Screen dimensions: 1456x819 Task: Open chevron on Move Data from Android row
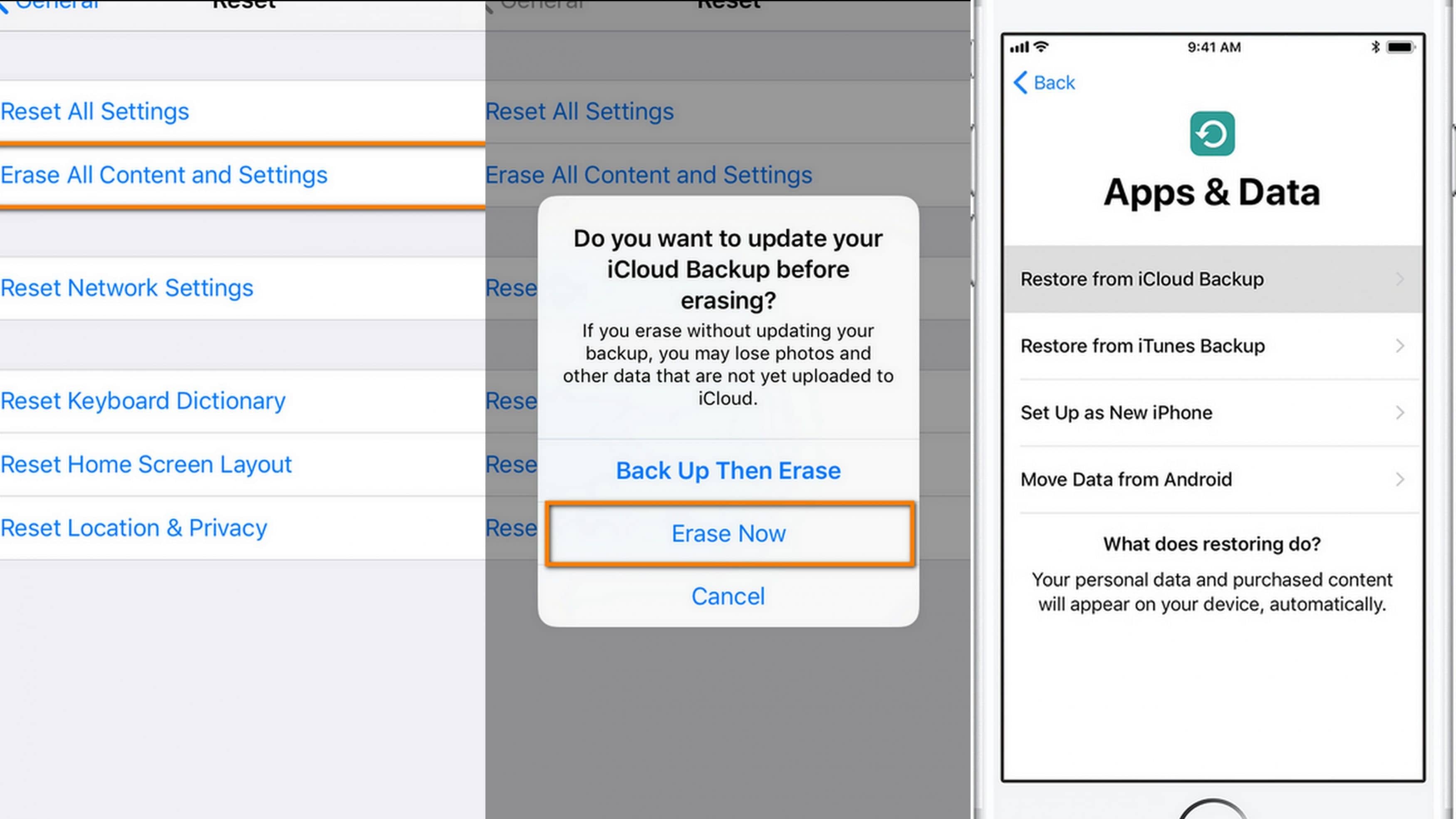click(x=1399, y=479)
